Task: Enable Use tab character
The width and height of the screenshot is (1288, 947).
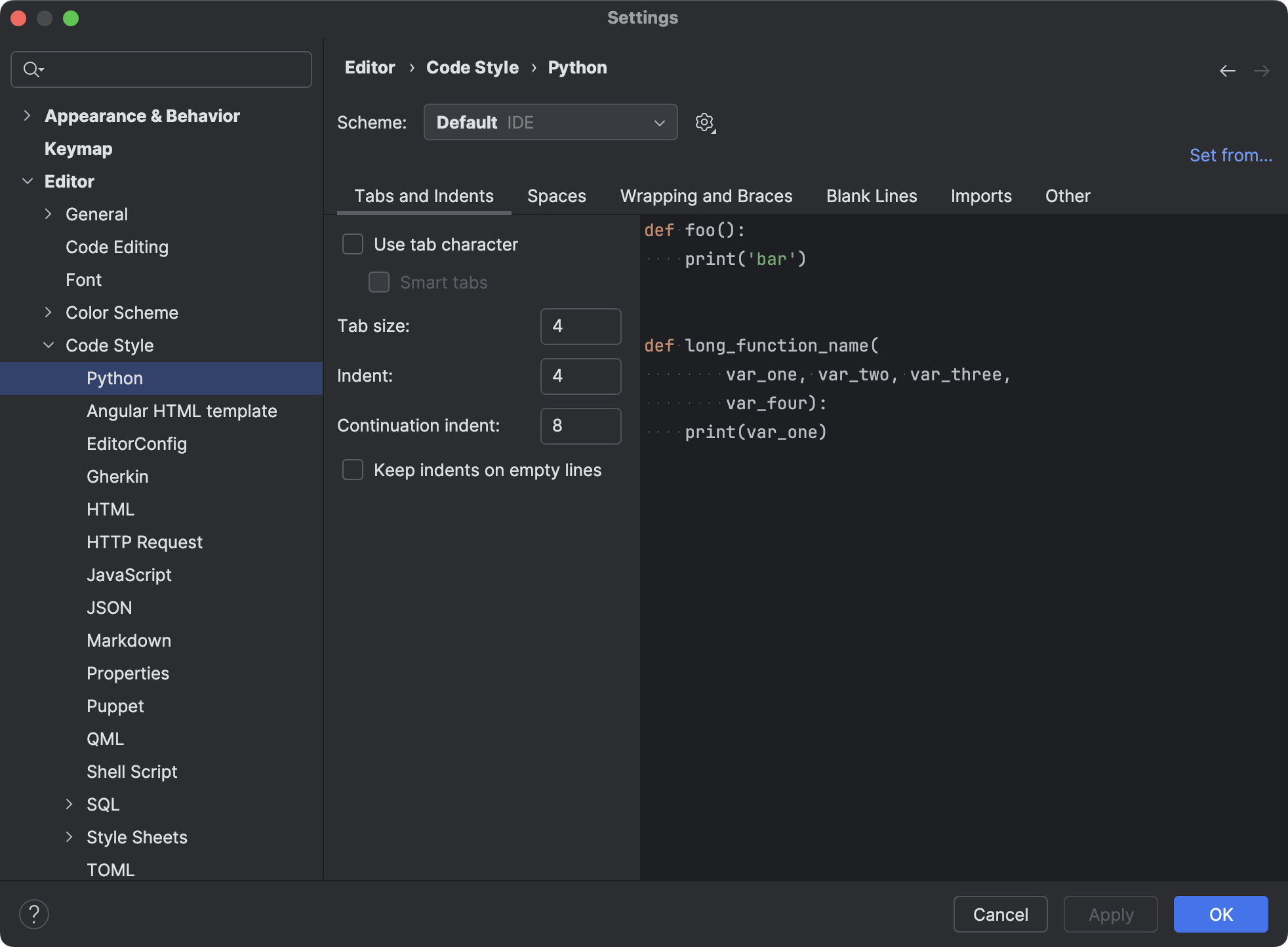Action: click(x=352, y=244)
